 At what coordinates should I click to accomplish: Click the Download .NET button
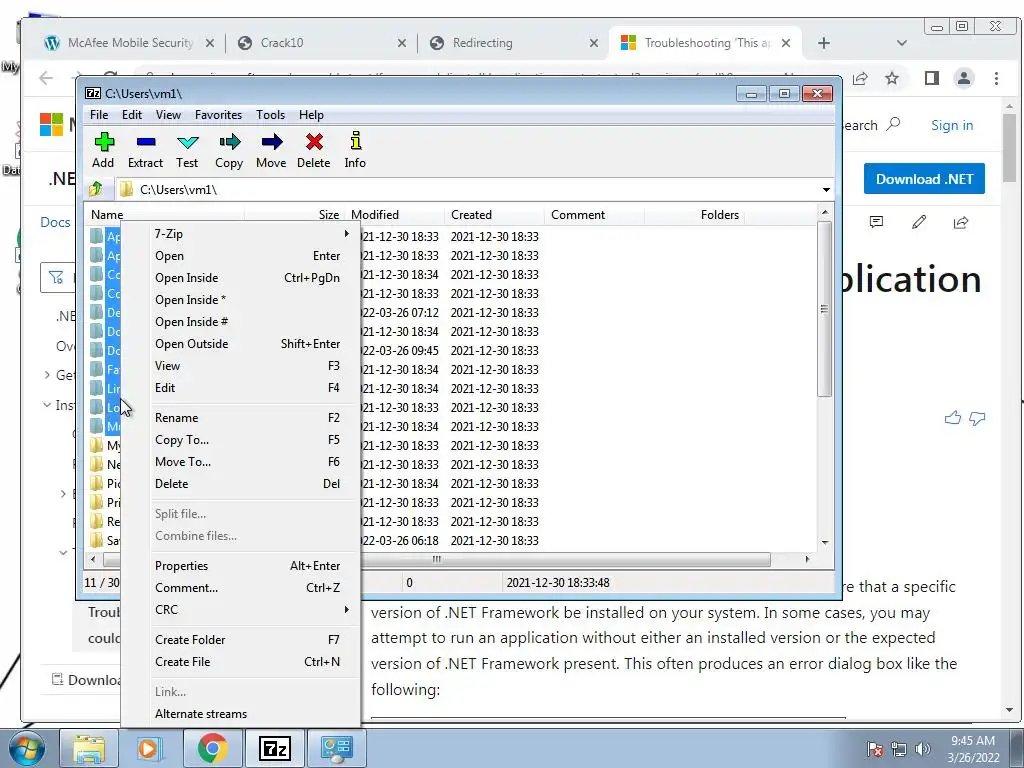[x=924, y=179]
